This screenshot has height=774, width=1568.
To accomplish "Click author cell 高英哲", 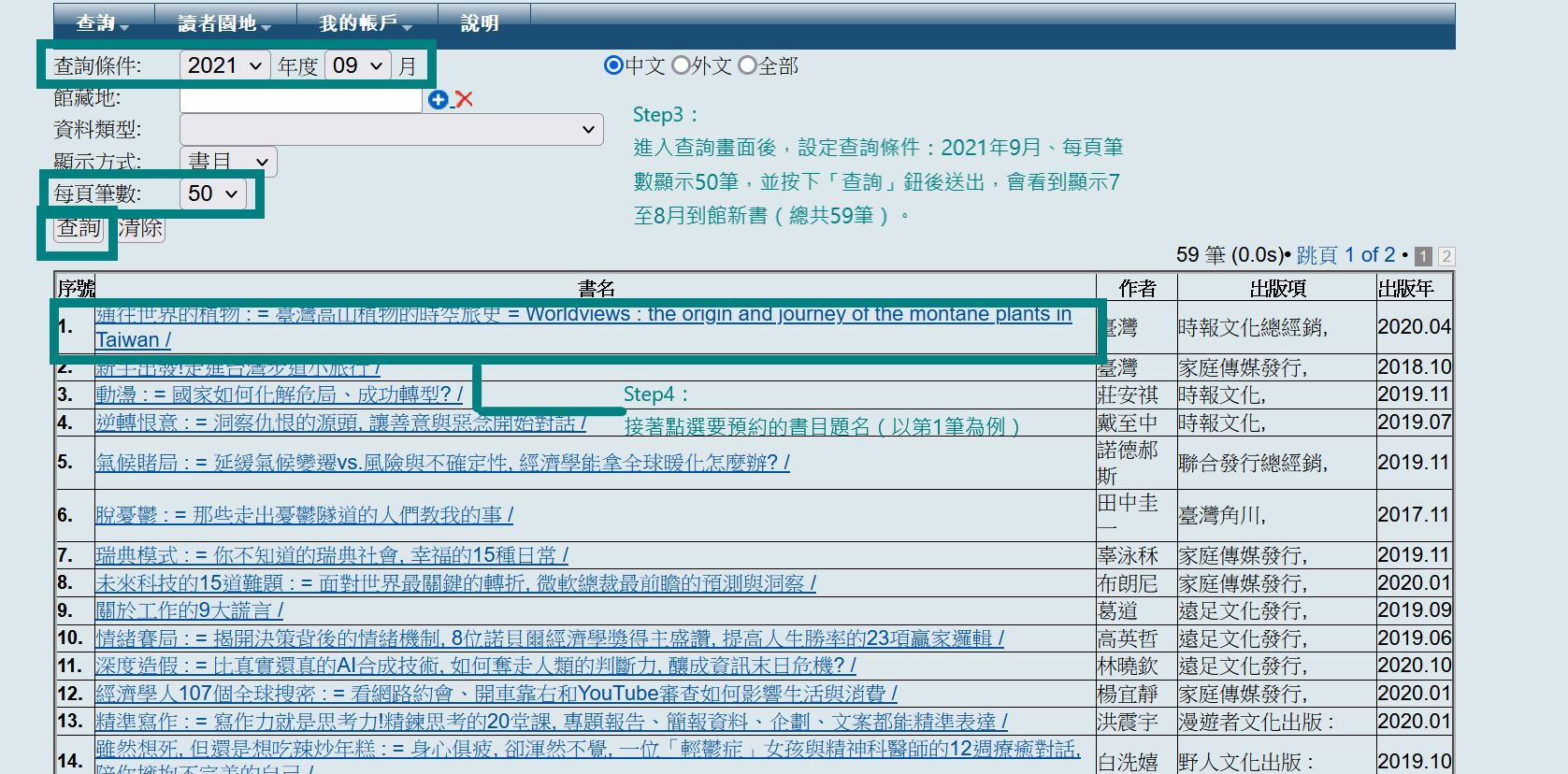I will coord(1128,638).
